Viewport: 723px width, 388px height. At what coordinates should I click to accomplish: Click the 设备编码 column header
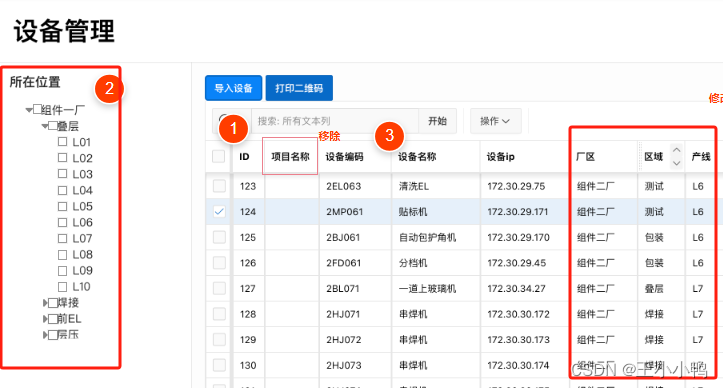coord(344,157)
